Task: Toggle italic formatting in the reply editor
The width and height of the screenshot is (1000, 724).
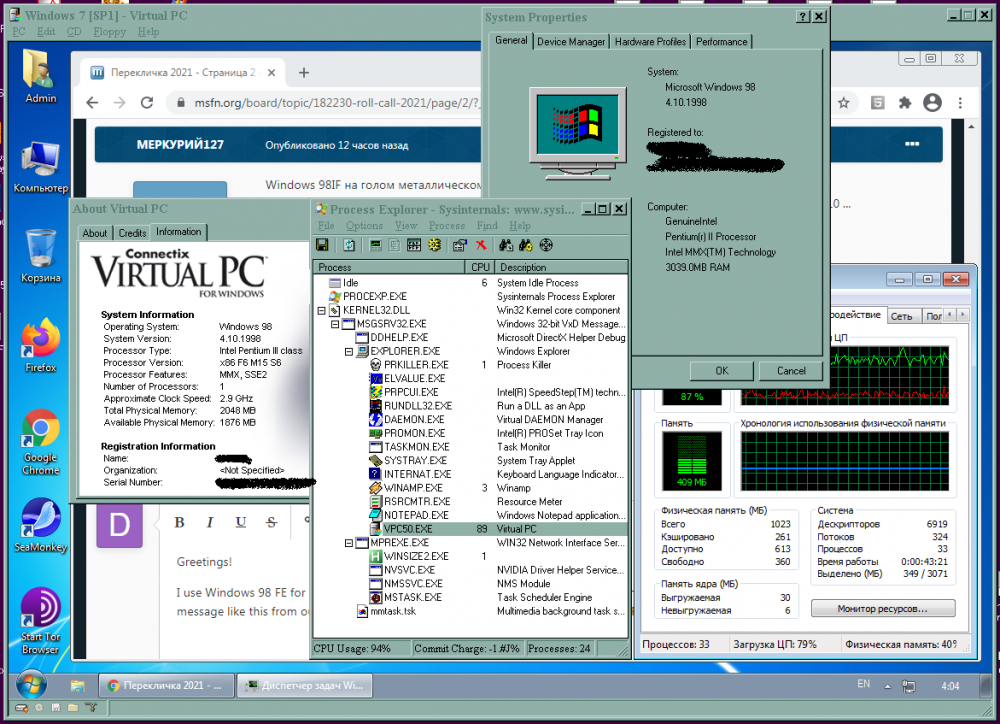Action: pos(210,522)
